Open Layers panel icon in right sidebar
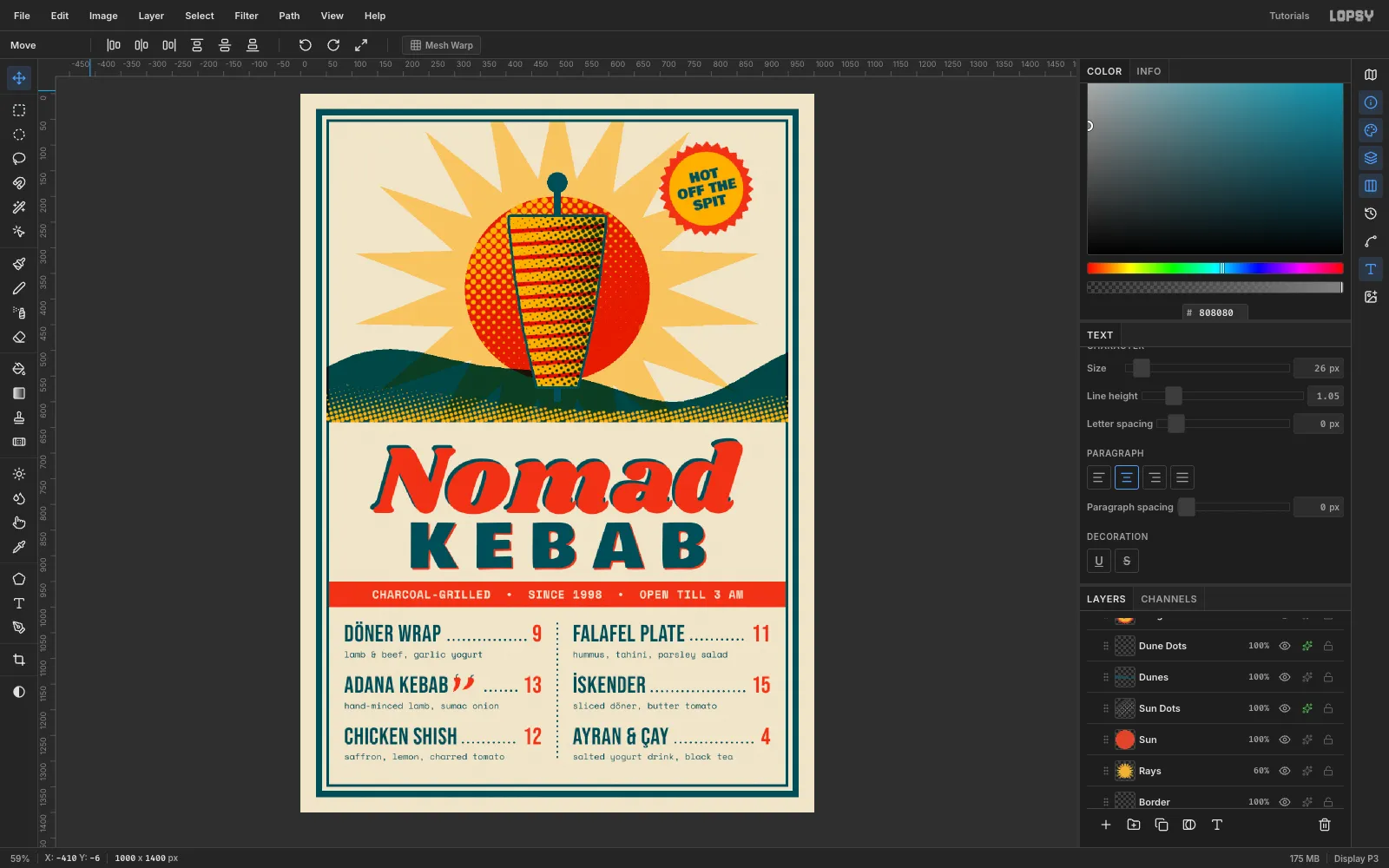1389x868 pixels. pos(1371,158)
